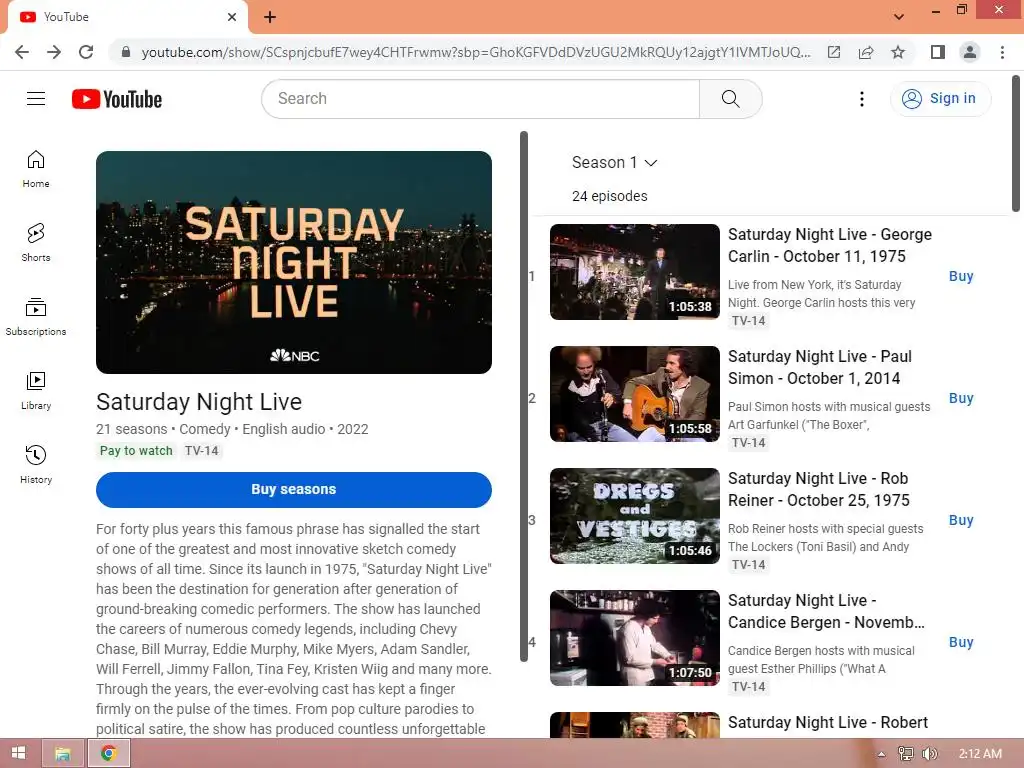Viewport: 1024px width, 768px height.
Task: Open Dregs and Vestiges episode thumbnail
Action: click(635, 516)
